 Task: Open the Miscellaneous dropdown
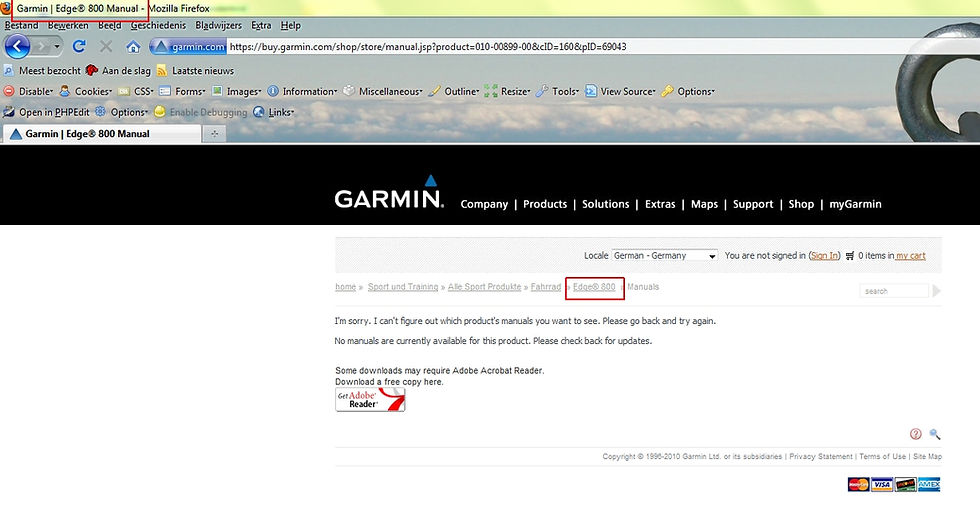click(x=382, y=91)
